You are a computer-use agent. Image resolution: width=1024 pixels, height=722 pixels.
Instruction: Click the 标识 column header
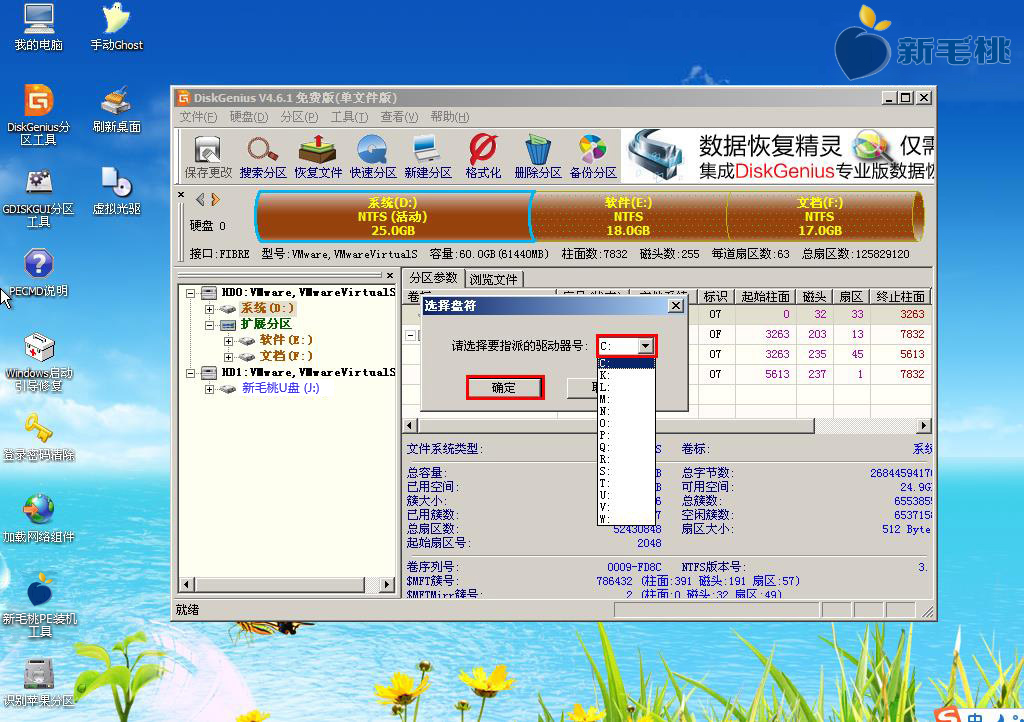715,297
